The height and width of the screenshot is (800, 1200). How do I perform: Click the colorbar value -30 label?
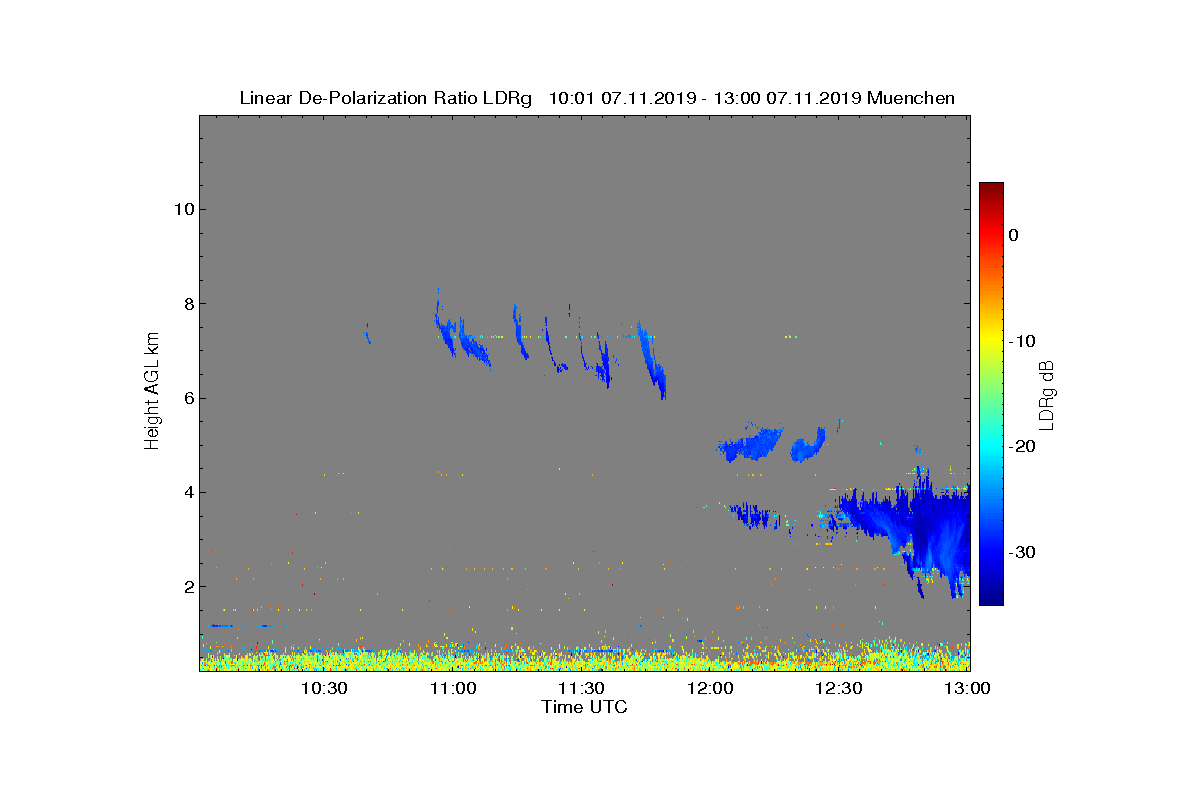pos(1021,552)
